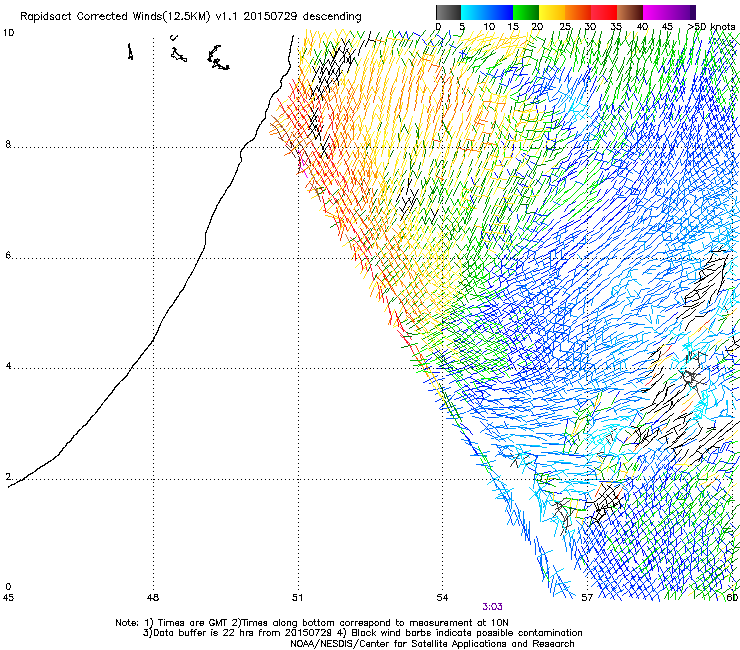Click the longitude label '45' at bottom

click(8, 598)
